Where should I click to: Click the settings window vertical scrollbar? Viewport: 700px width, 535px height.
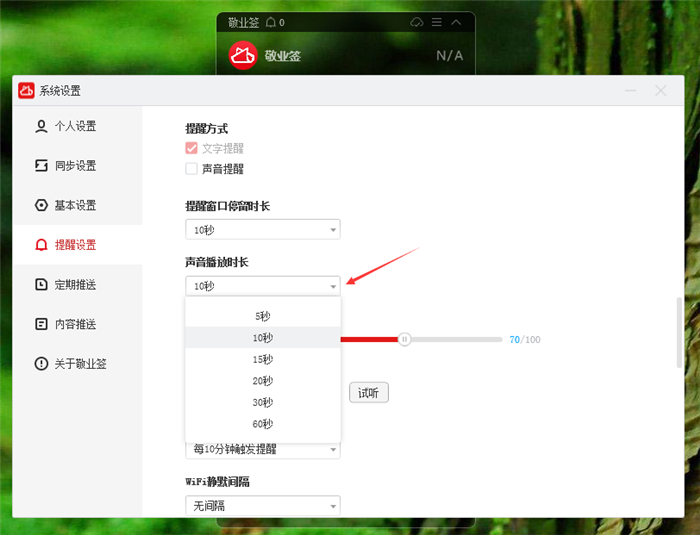(679, 332)
